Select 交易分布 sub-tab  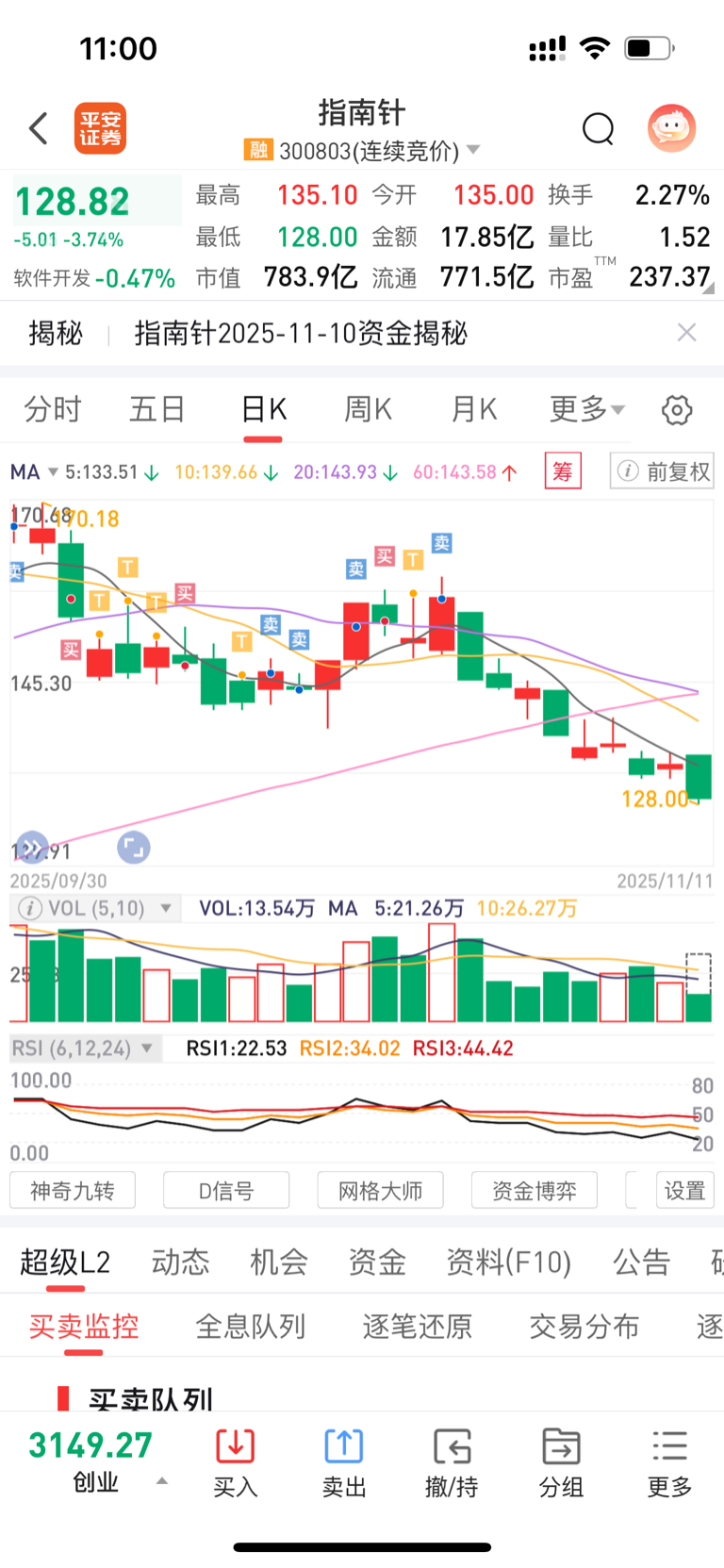click(x=584, y=1327)
